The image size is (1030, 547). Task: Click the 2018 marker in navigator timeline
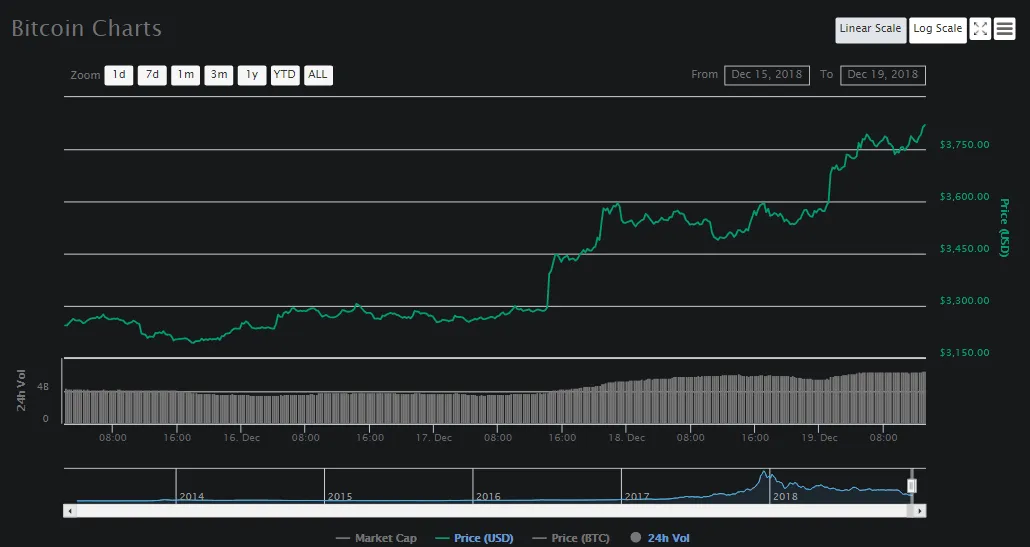tap(786, 496)
